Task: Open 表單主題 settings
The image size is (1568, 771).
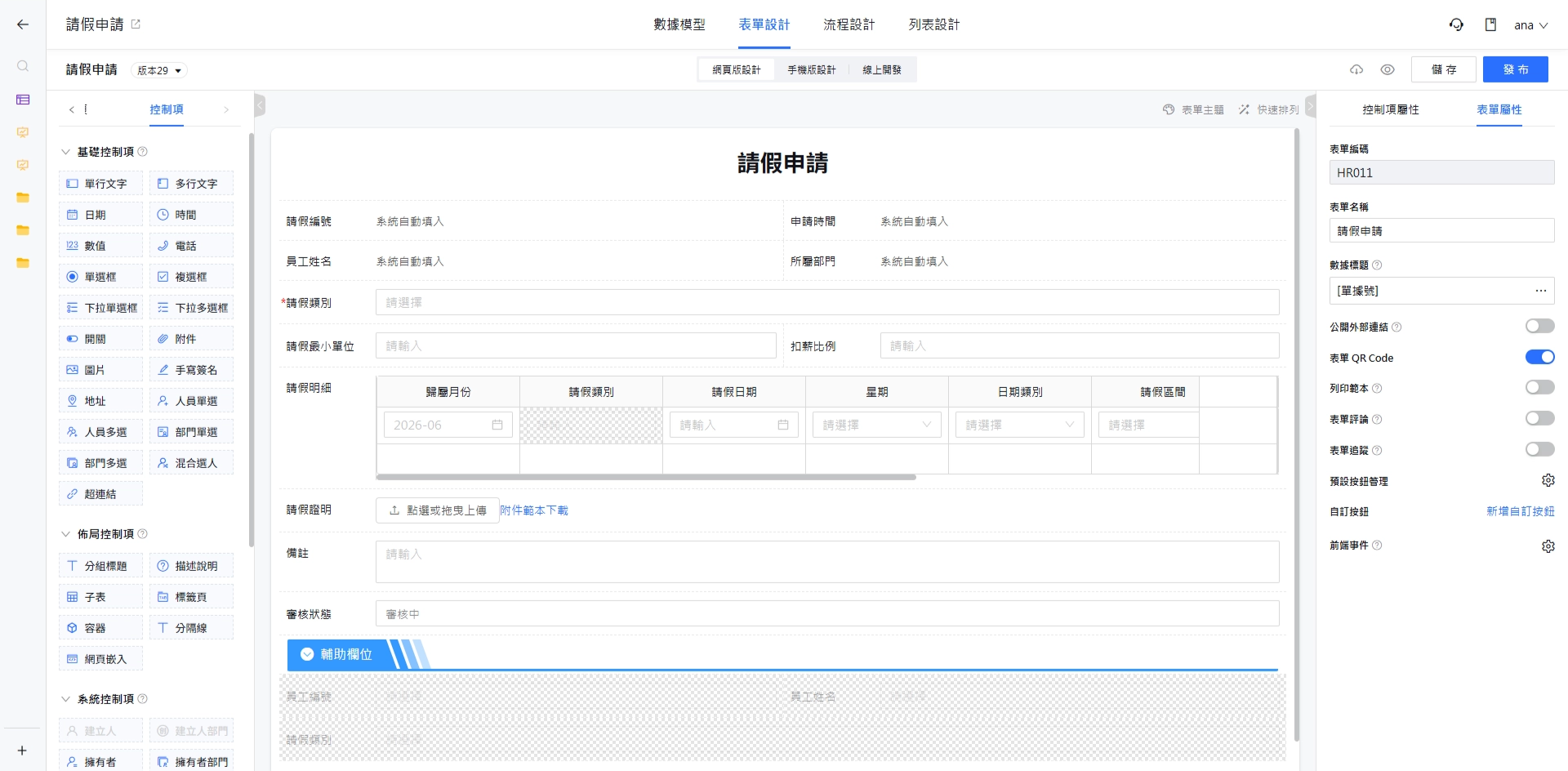Action: [x=1193, y=109]
